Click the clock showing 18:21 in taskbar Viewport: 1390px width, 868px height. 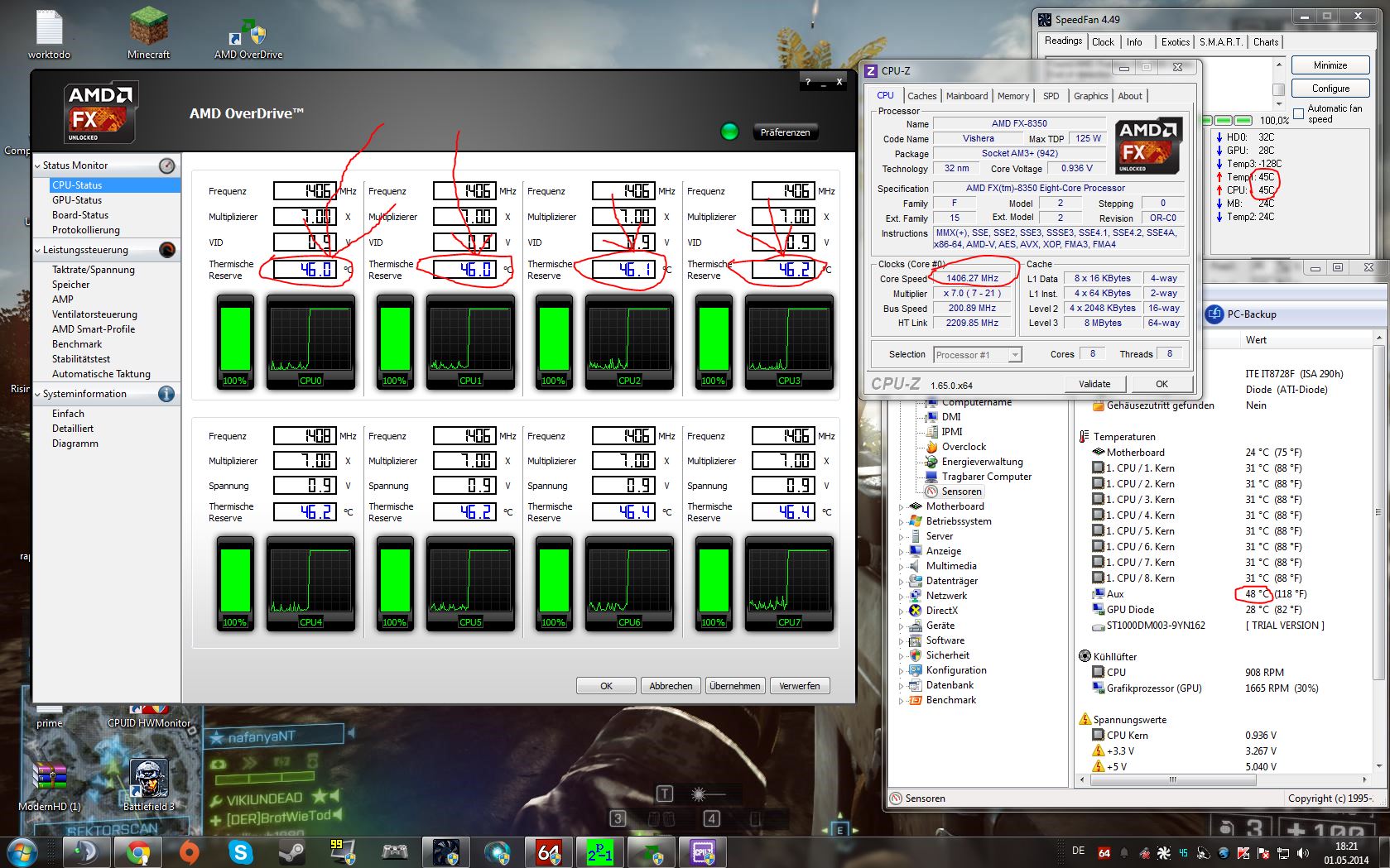click(1346, 853)
